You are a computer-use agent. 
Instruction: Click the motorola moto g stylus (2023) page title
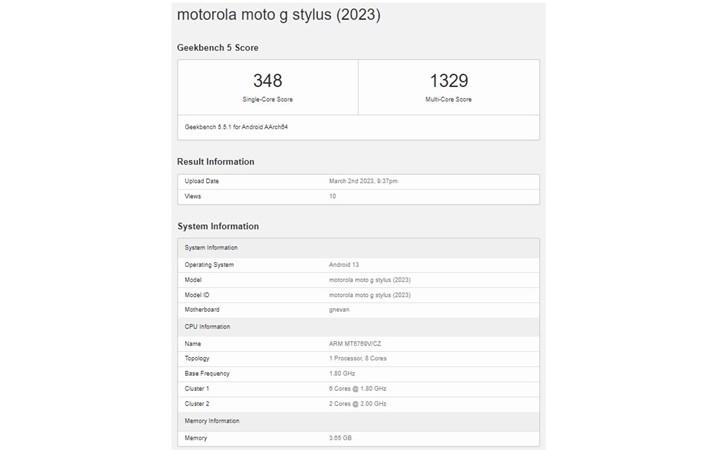[x=279, y=16]
